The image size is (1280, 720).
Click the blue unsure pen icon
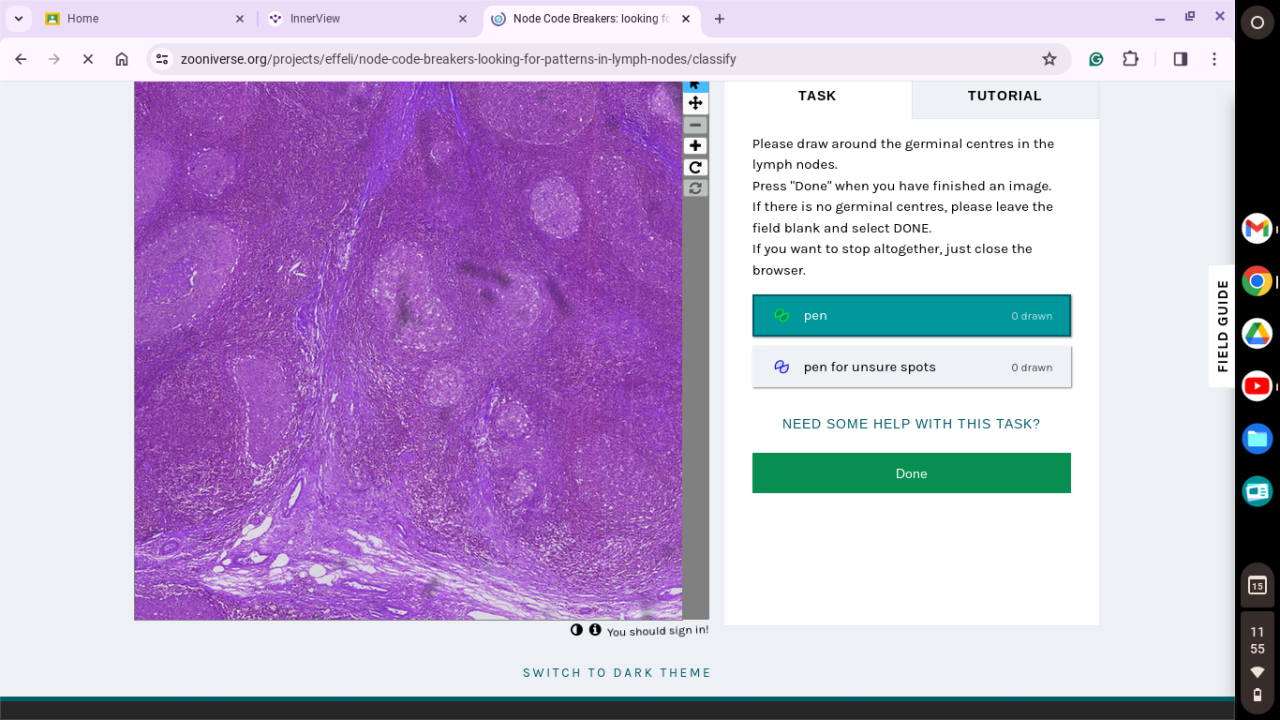tap(782, 367)
